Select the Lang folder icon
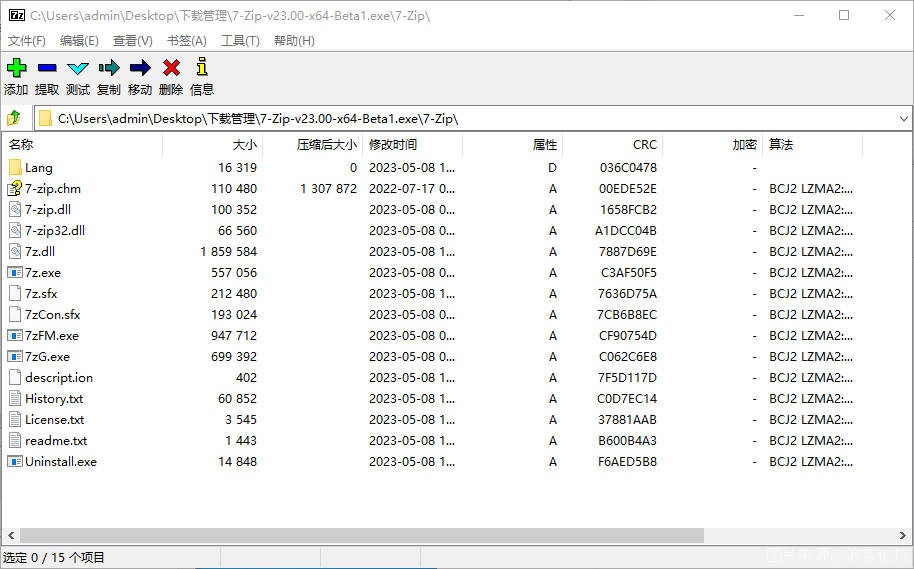Image resolution: width=914 pixels, height=569 pixels. pyautogui.click(x=15, y=167)
